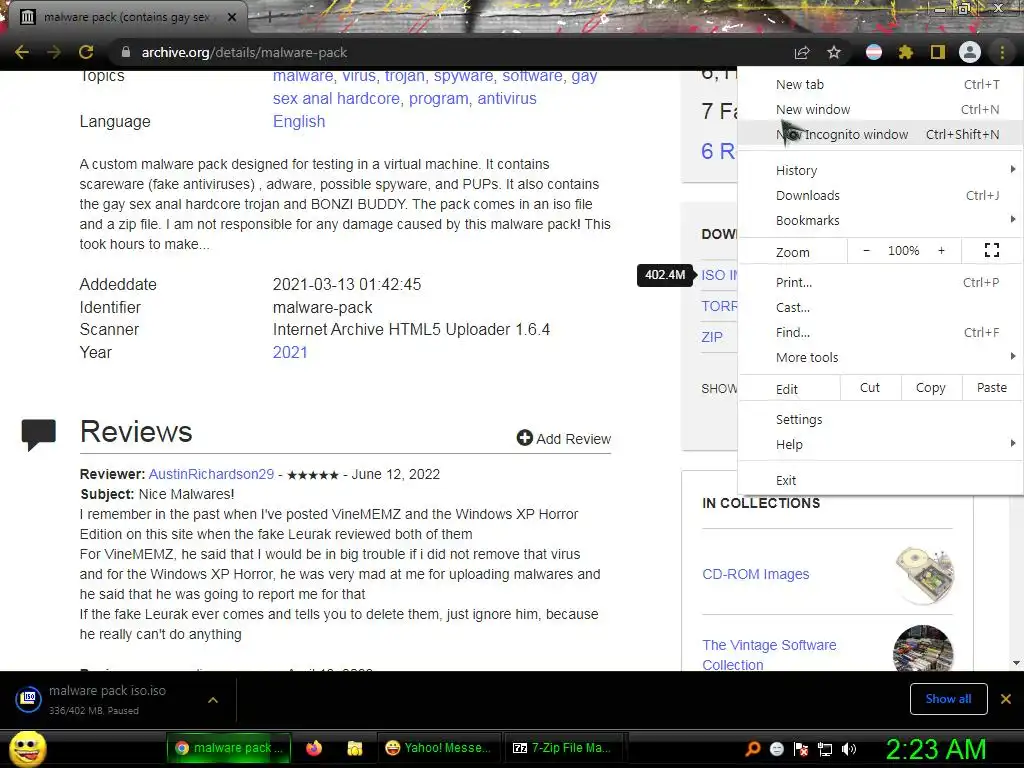The height and width of the screenshot is (768, 1024).
Task: Expand the Help submenu
Action: tap(880, 444)
